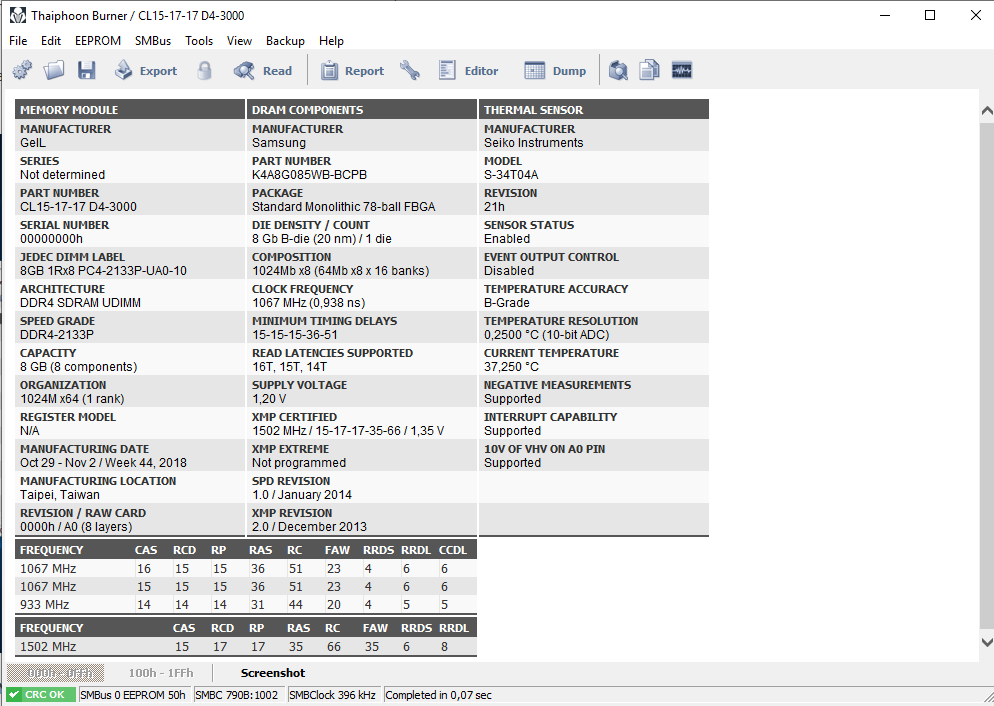994x706 pixels.
Task: Click the manufacturer value GeIL
Action: pos(33,143)
